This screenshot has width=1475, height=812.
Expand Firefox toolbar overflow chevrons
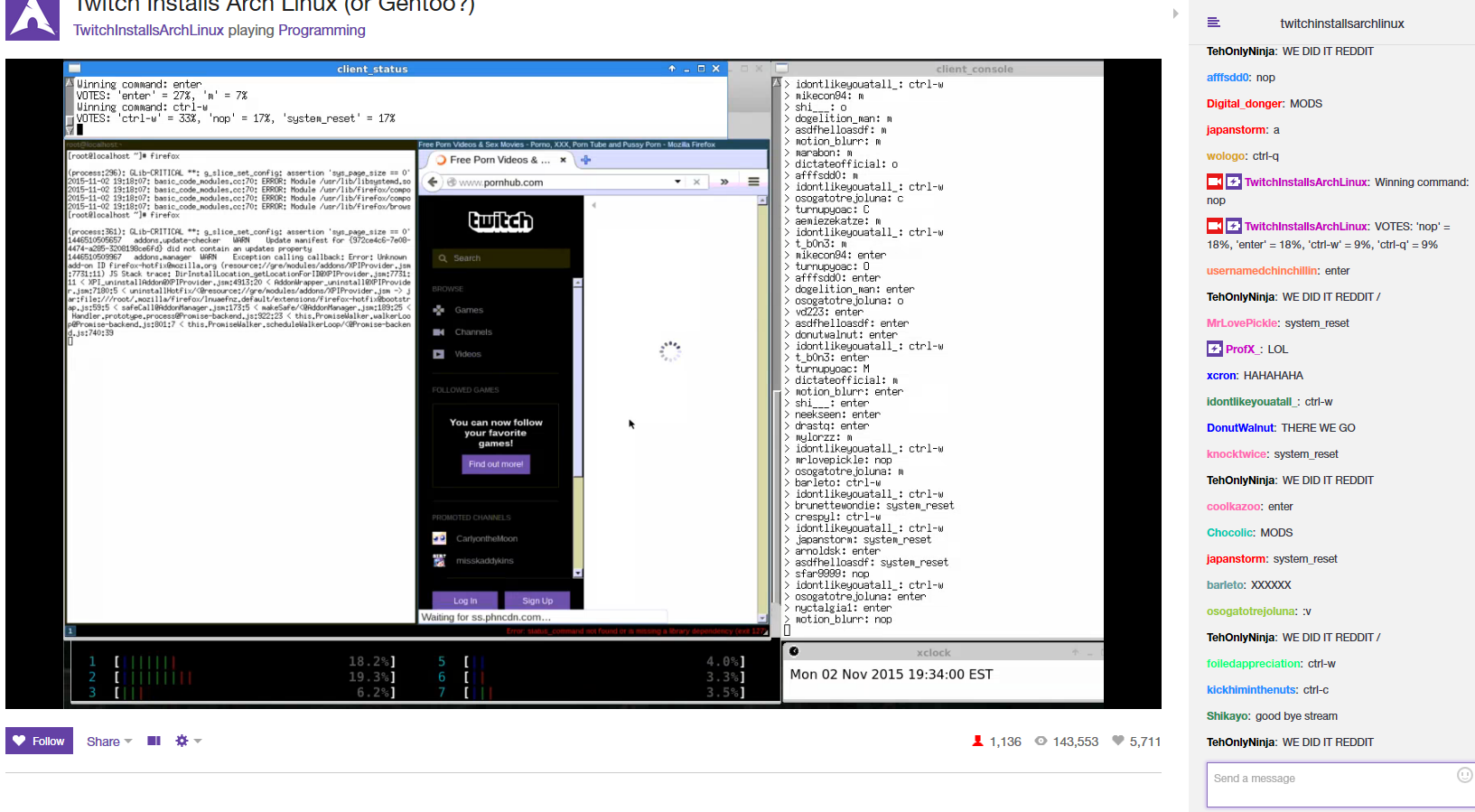click(x=724, y=182)
